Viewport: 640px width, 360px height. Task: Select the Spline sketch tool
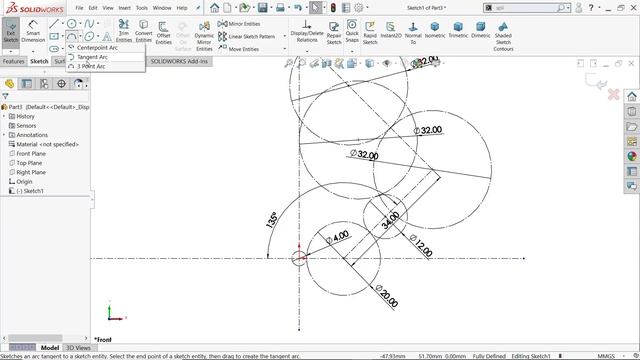coord(89,24)
